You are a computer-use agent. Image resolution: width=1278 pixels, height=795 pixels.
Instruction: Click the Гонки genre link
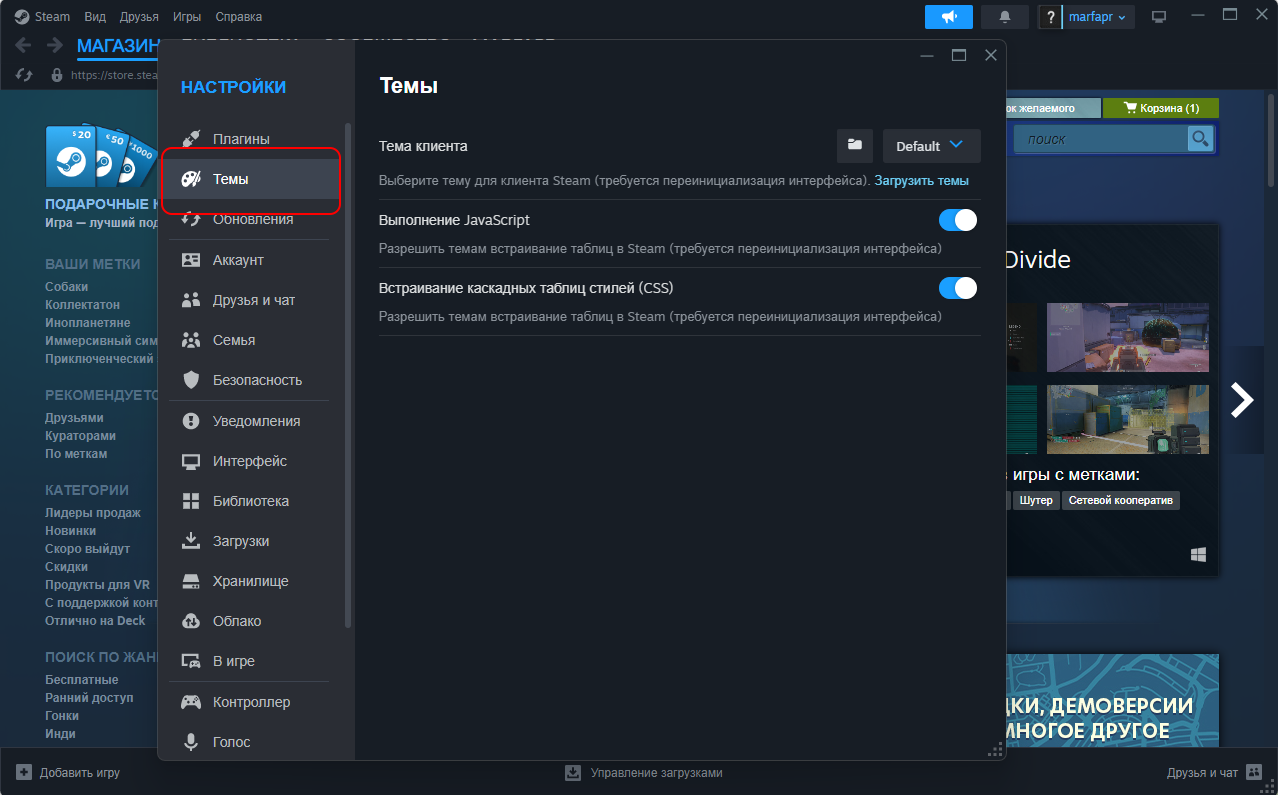pyautogui.click(x=61, y=716)
